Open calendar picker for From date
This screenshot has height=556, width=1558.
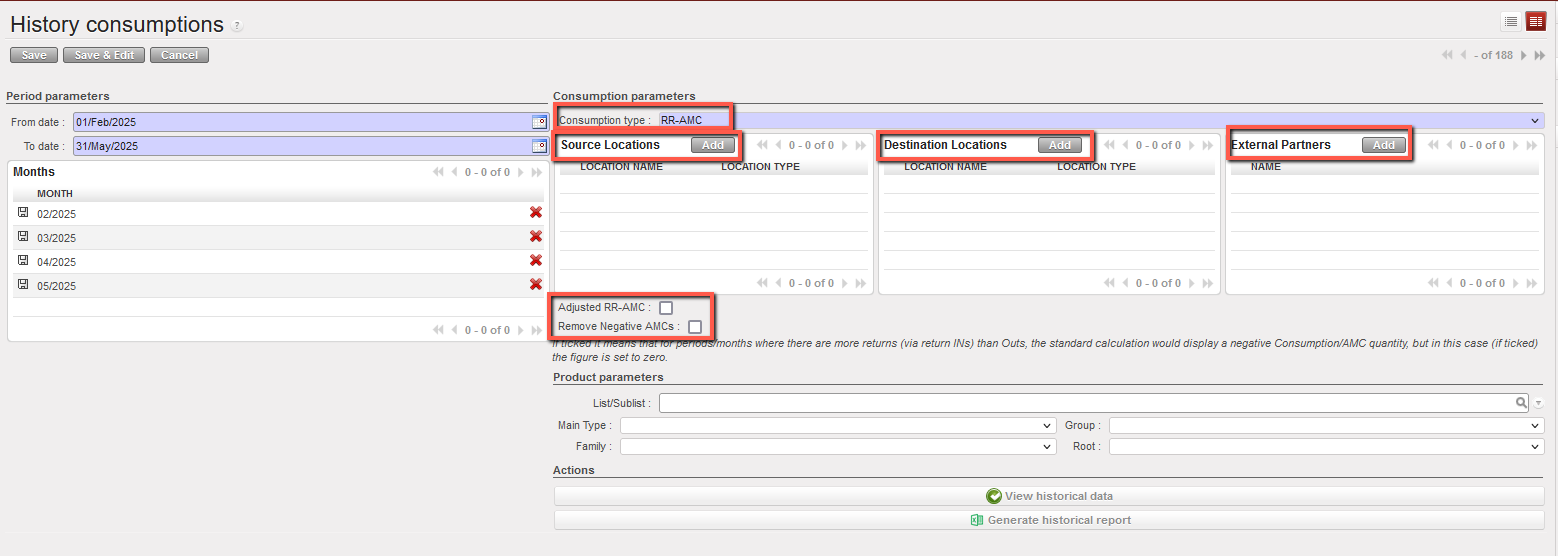[x=539, y=122]
